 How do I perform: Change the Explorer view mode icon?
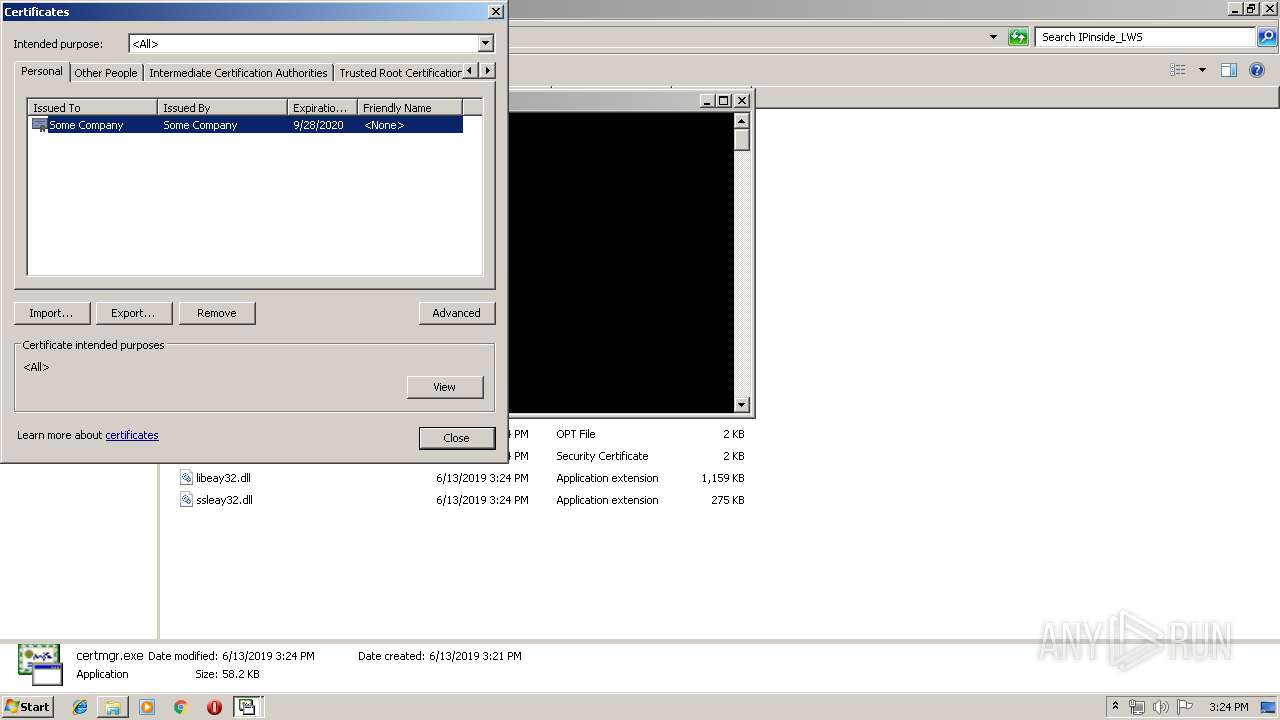click(1178, 70)
